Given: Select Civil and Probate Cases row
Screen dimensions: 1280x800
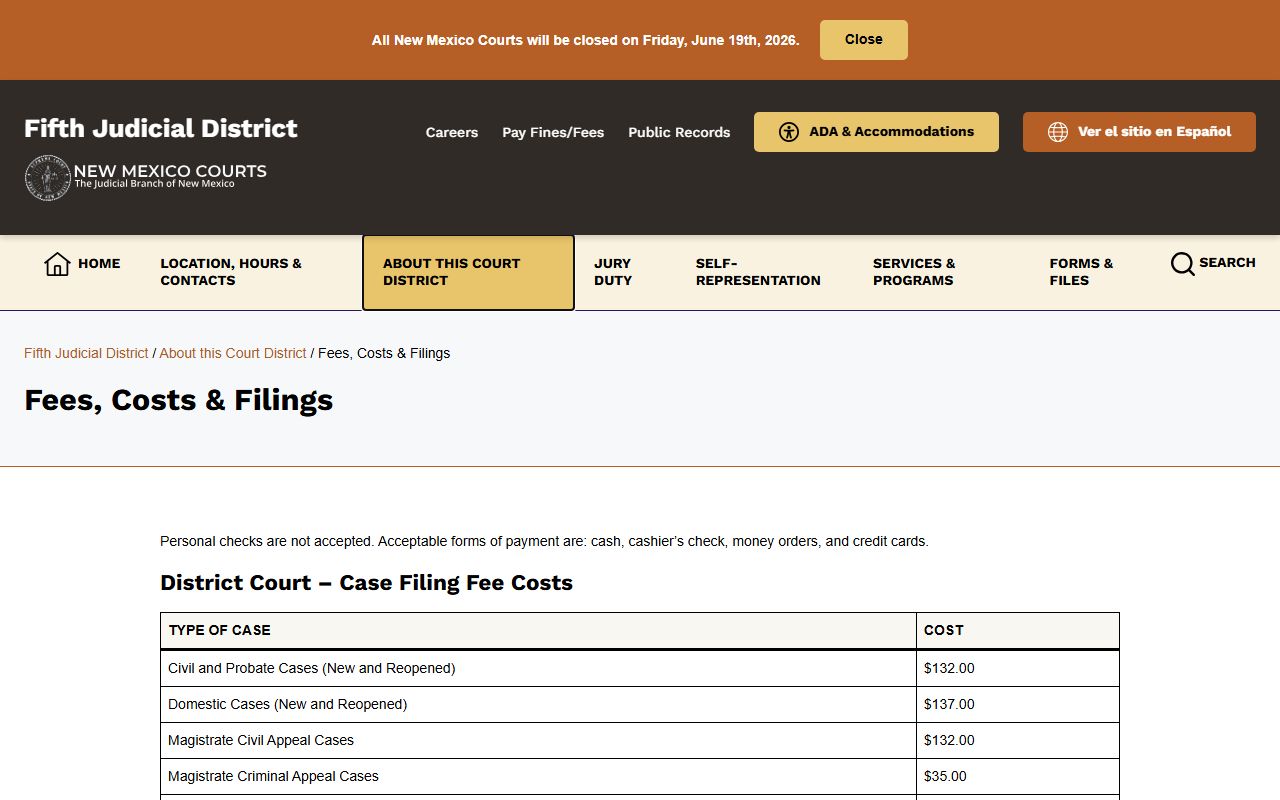Looking at the screenshot, I should click(x=640, y=668).
